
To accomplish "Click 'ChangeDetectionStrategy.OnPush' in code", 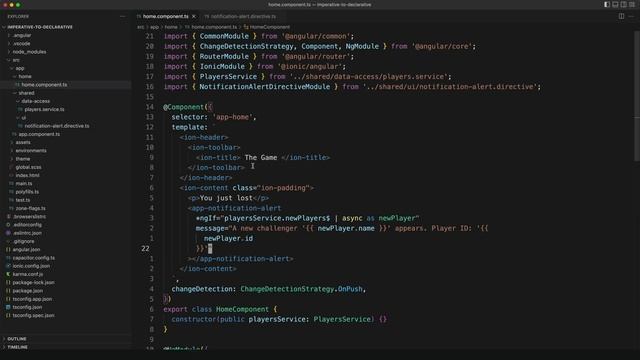I will tap(301, 289).
